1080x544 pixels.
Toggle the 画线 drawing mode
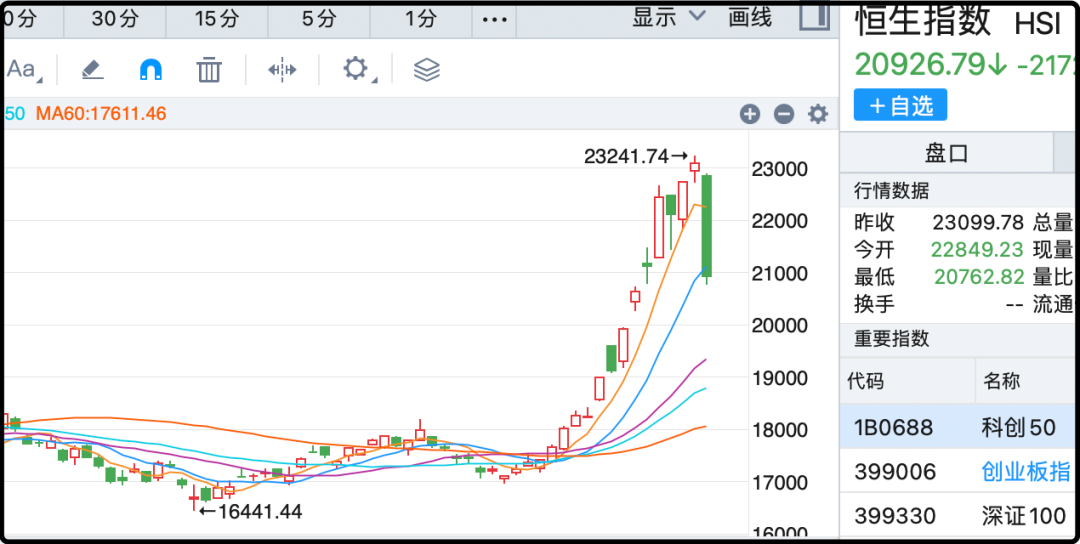750,18
